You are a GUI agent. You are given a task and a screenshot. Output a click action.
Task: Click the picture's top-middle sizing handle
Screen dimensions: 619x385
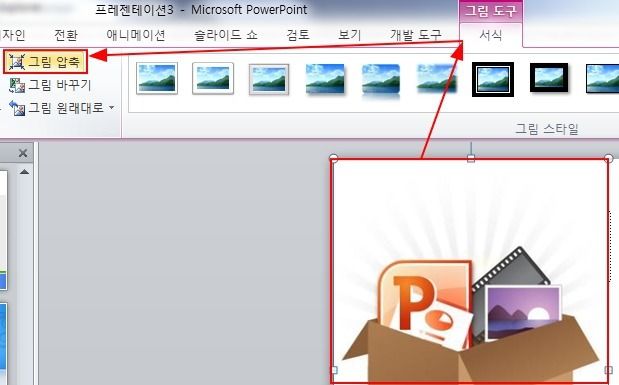(471, 158)
